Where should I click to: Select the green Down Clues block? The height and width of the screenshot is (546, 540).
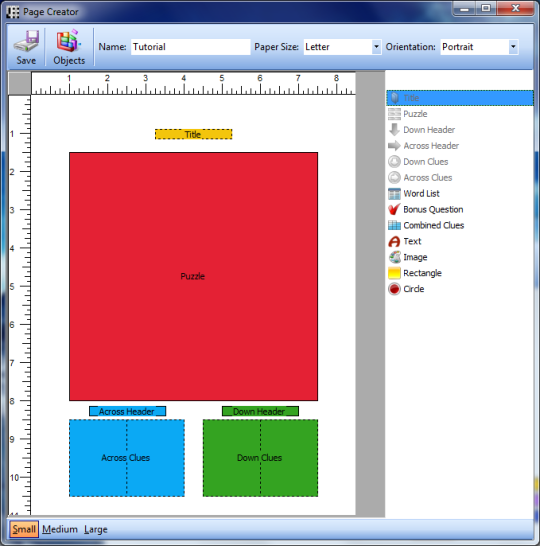pos(260,458)
